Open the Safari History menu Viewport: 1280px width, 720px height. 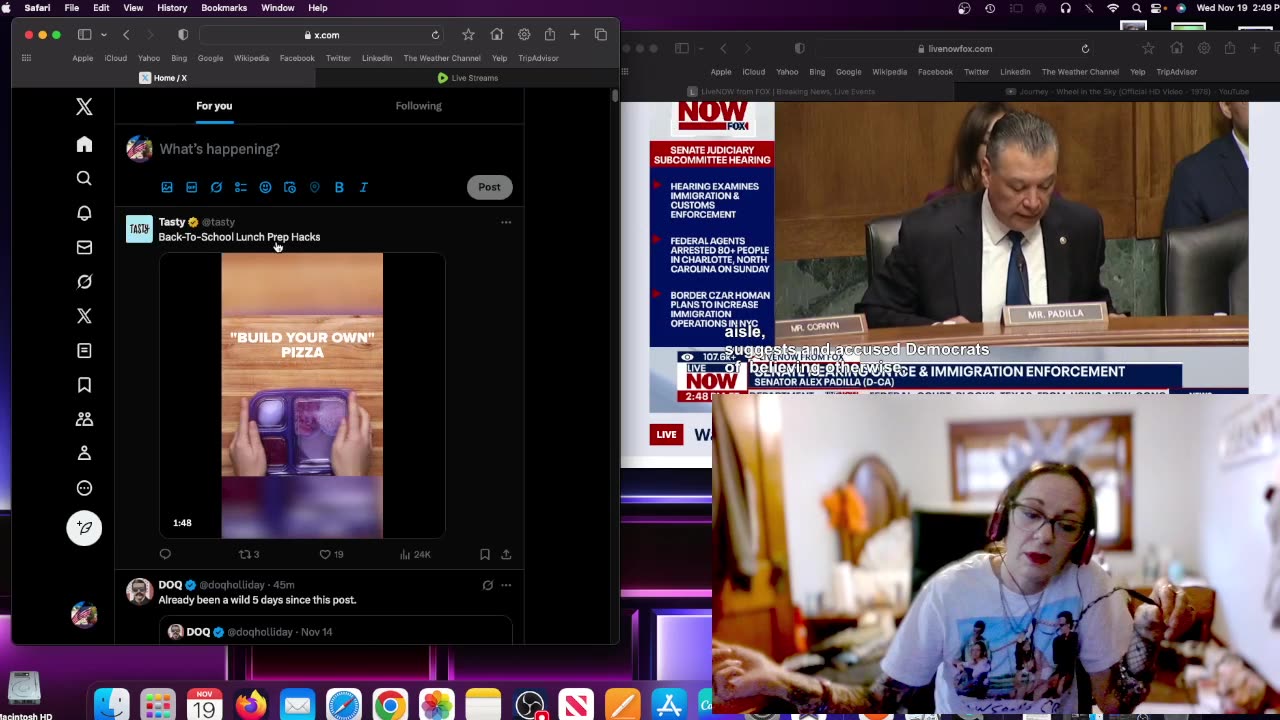[172, 8]
